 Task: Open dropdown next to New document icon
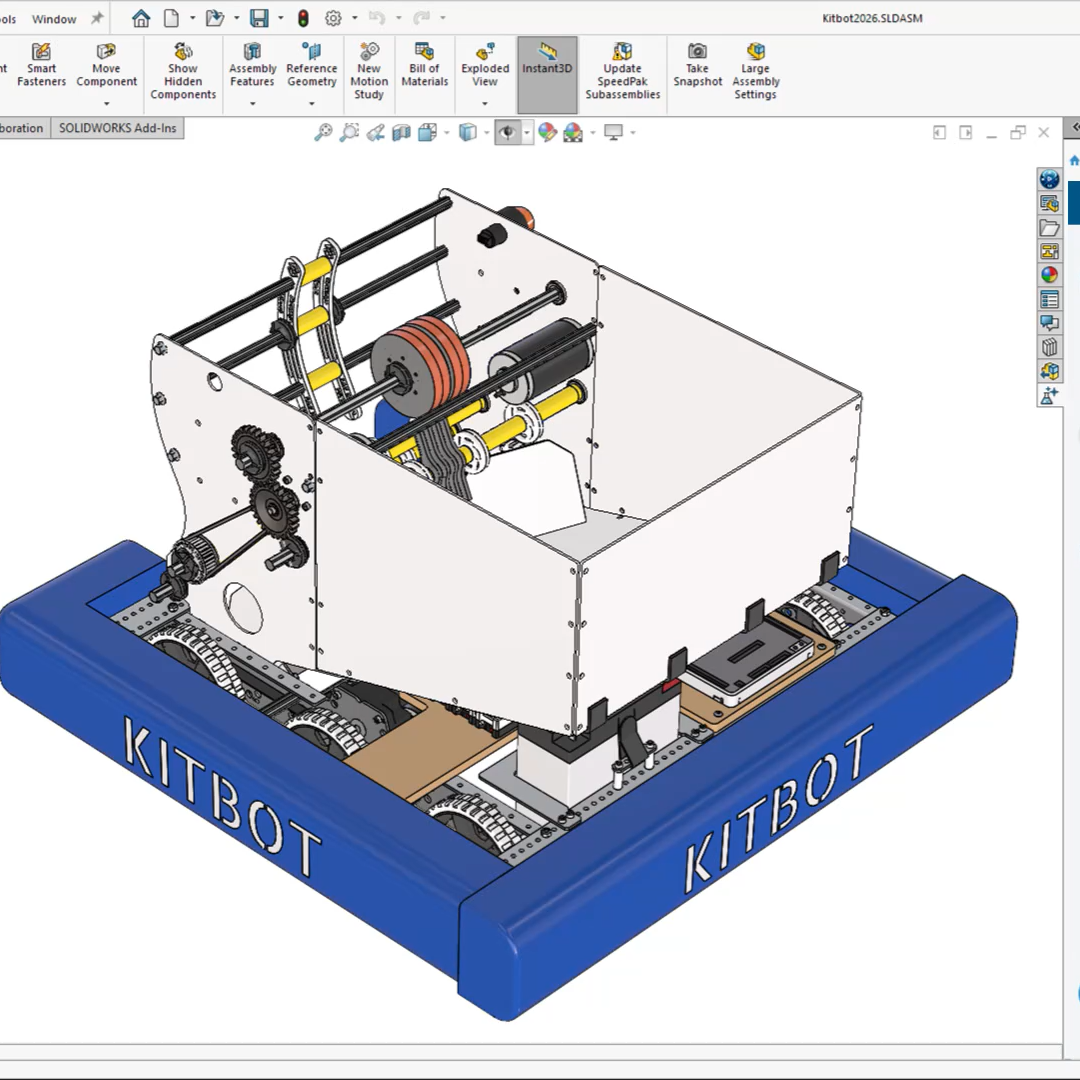(192, 18)
